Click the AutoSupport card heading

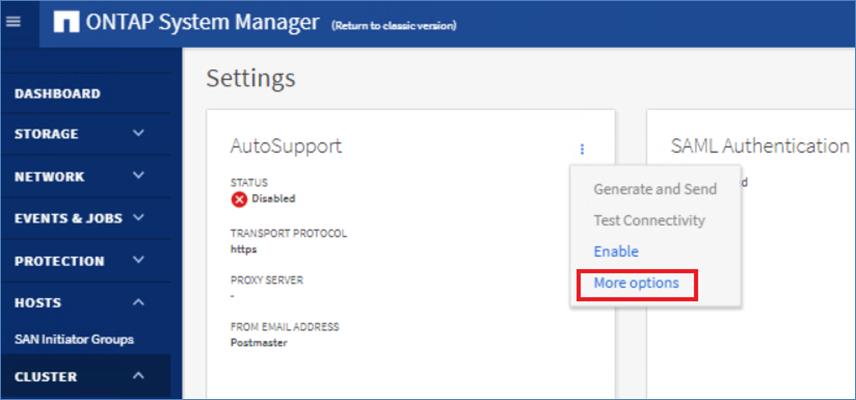coord(286,146)
